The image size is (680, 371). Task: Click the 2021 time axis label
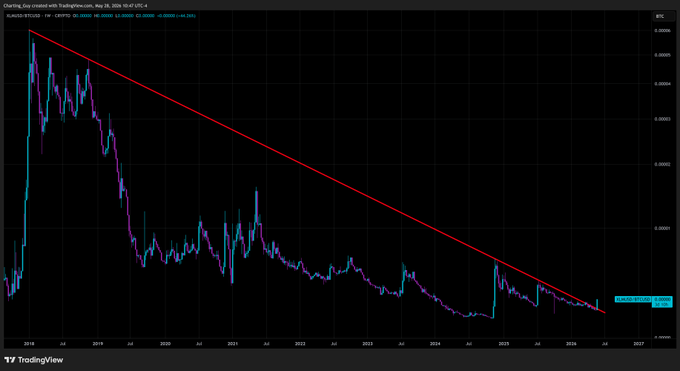pyautogui.click(x=232, y=344)
